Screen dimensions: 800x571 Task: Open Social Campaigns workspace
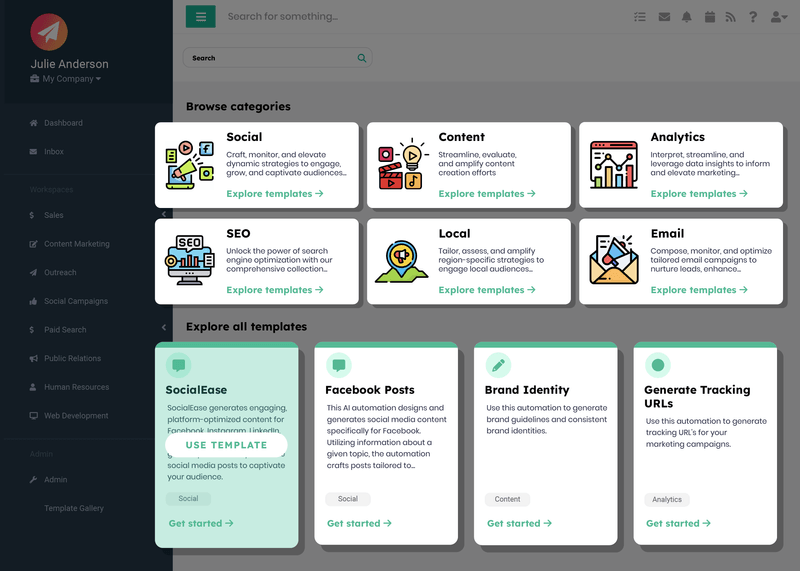coord(76,301)
